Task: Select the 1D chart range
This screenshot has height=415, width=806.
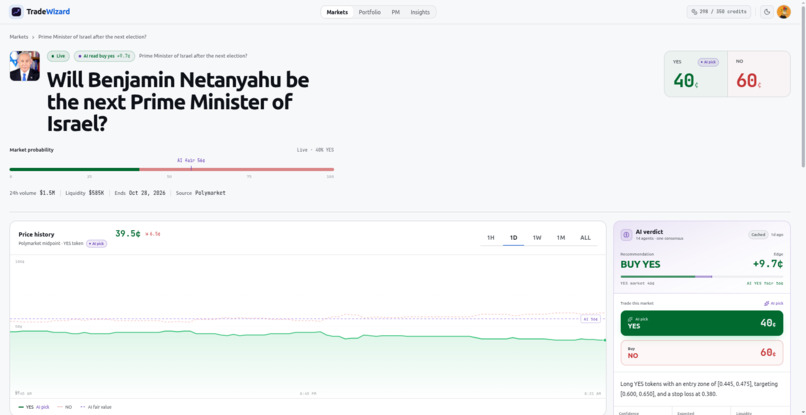Action: click(x=514, y=238)
